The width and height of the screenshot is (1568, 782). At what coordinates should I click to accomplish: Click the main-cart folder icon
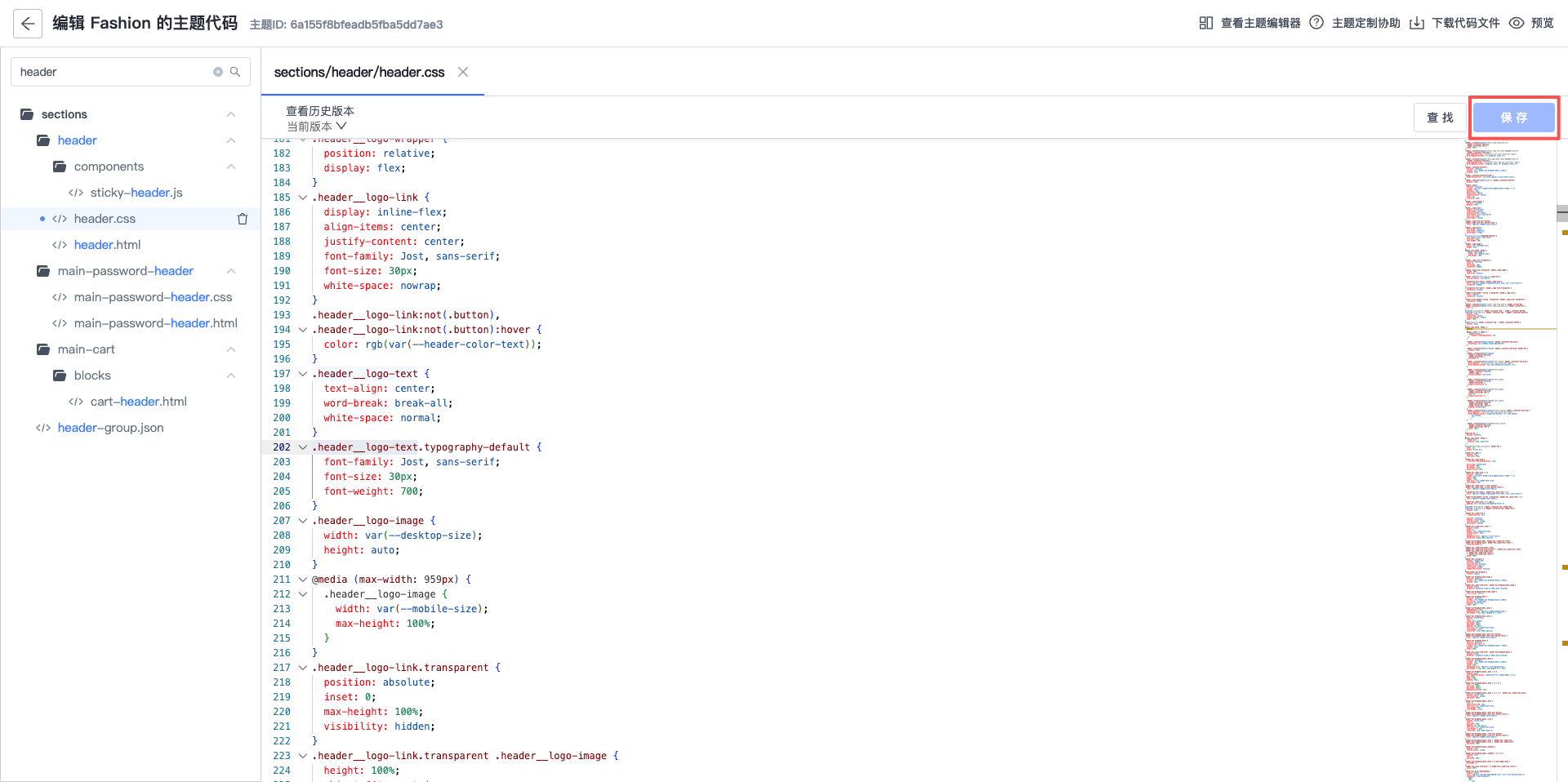pos(43,349)
